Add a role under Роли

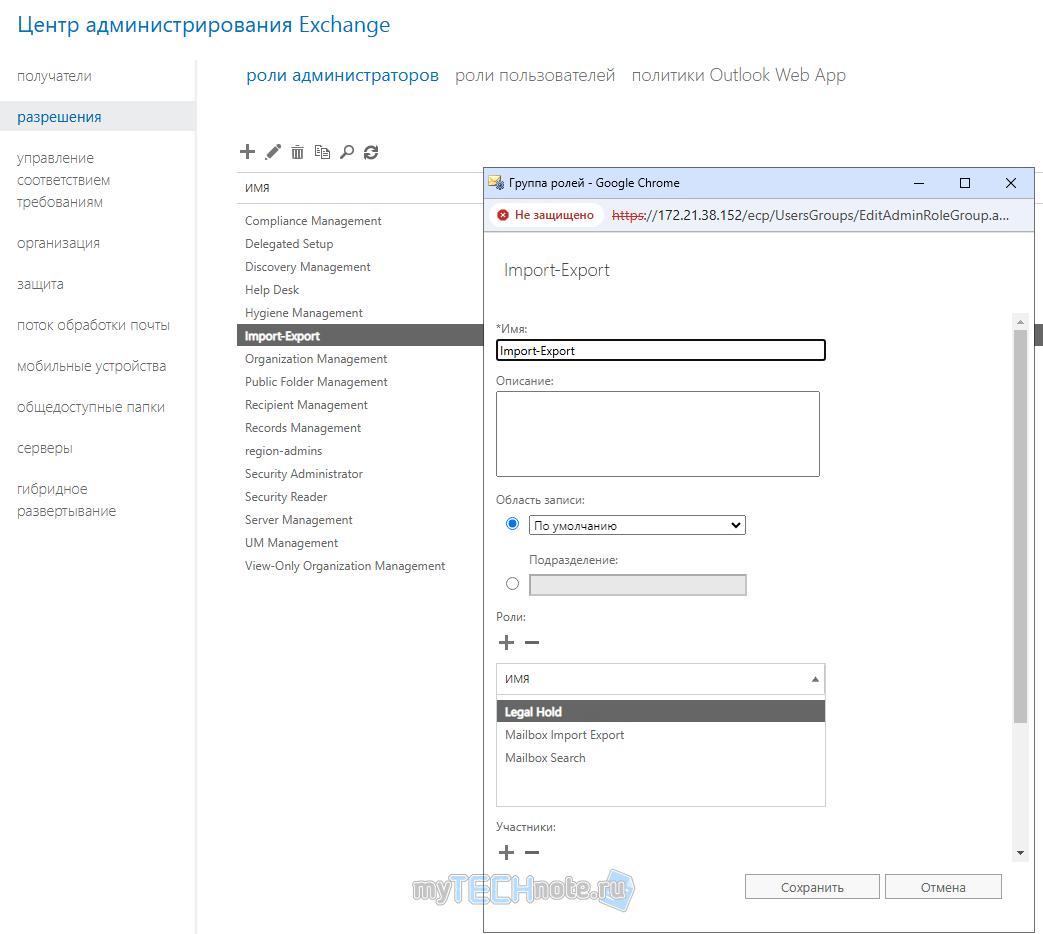(506, 643)
